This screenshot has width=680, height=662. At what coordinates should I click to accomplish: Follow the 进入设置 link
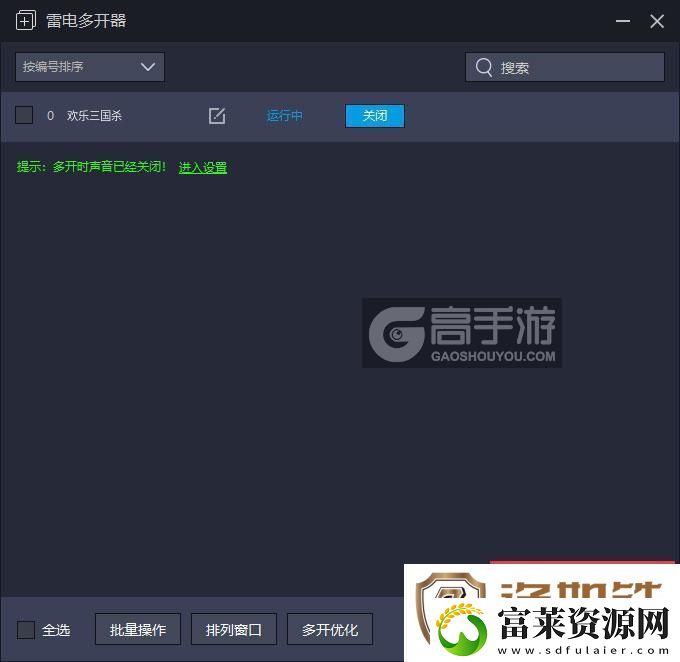(203, 167)
